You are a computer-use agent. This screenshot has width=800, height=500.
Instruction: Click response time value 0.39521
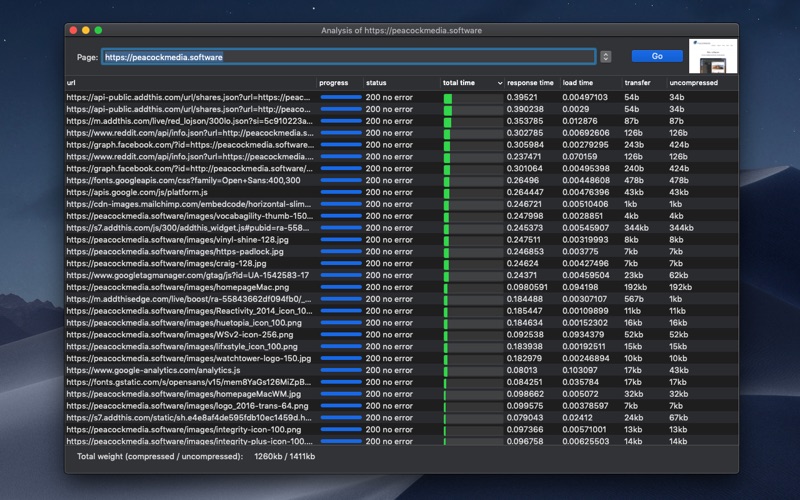(522, 97)
